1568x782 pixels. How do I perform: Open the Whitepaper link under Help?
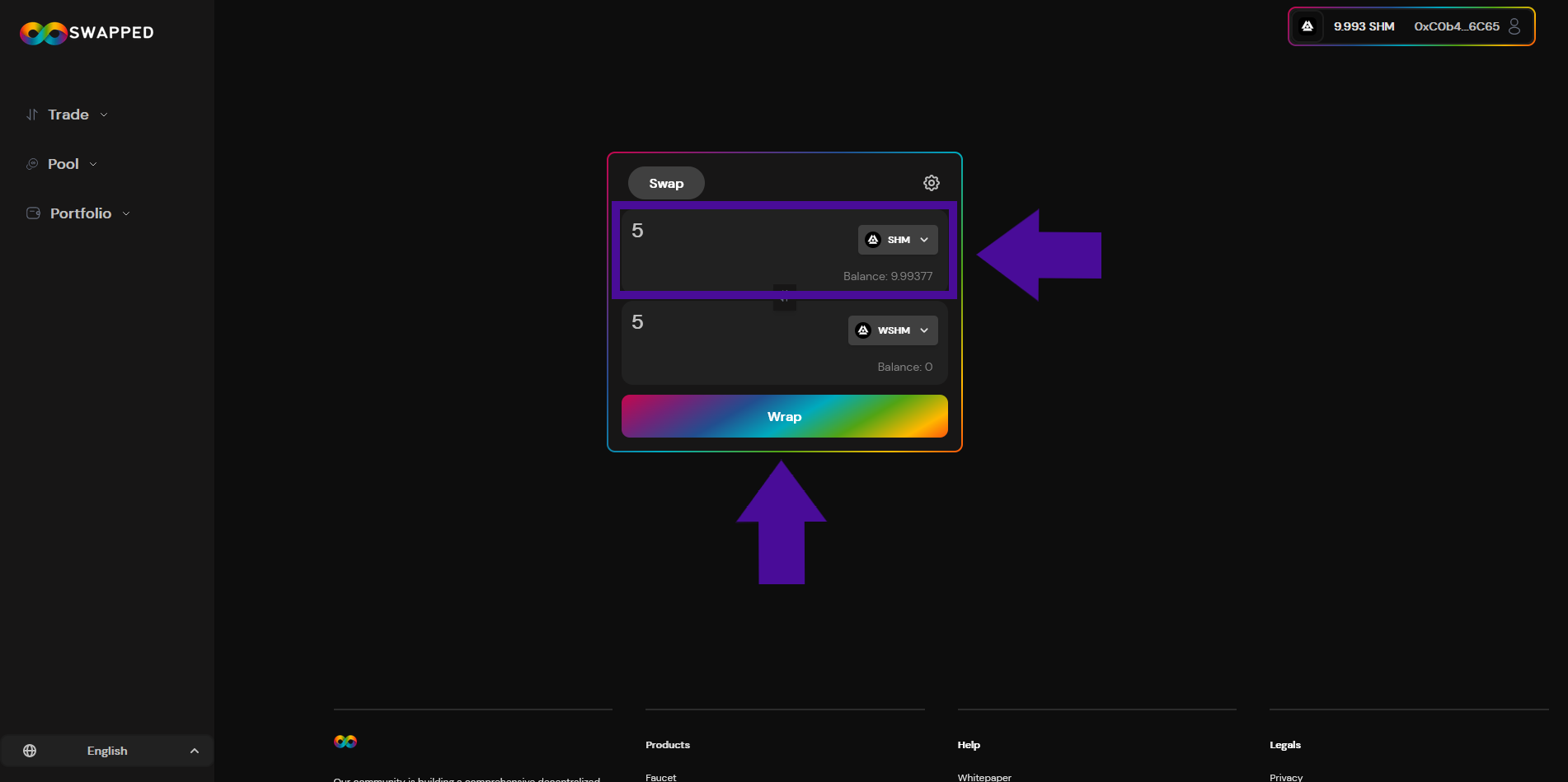984,777
